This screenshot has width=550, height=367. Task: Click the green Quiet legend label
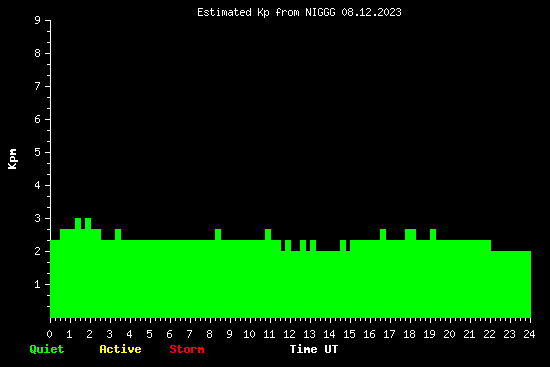[x=47, y=349]
